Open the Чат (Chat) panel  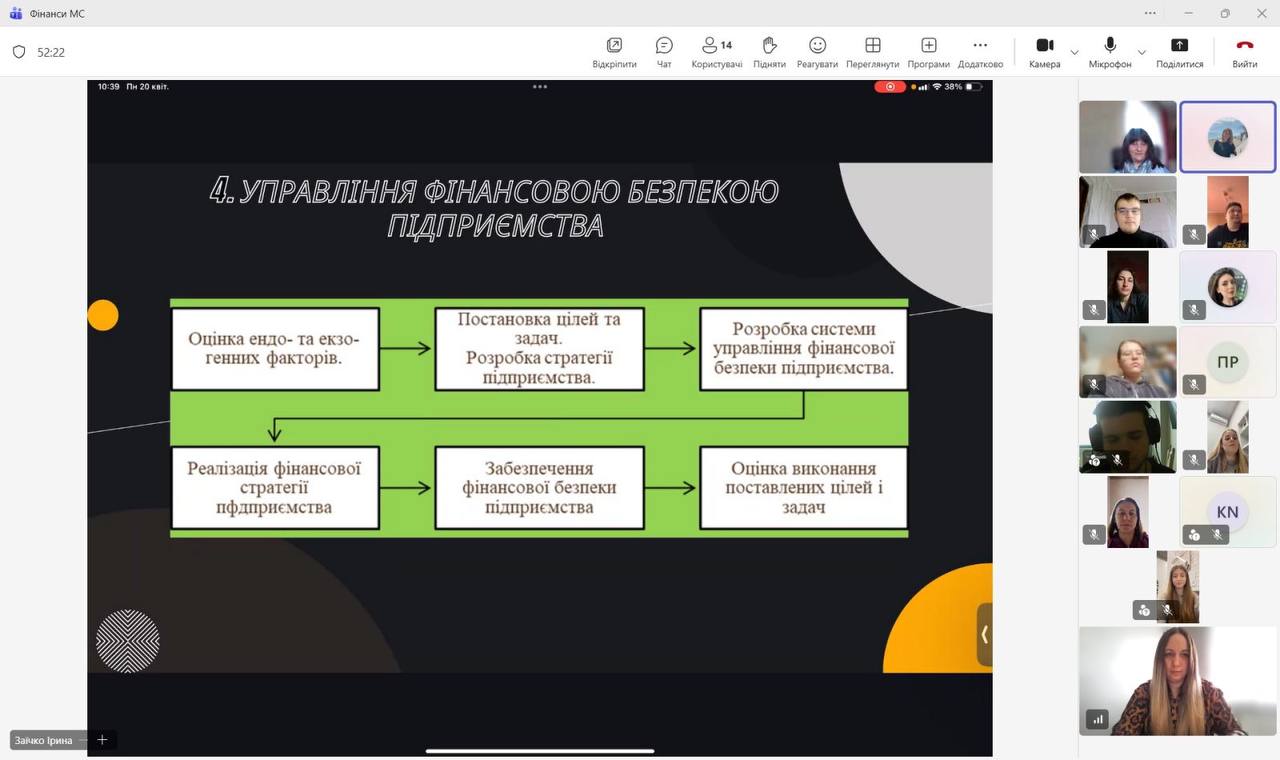[x=664, y=51]
